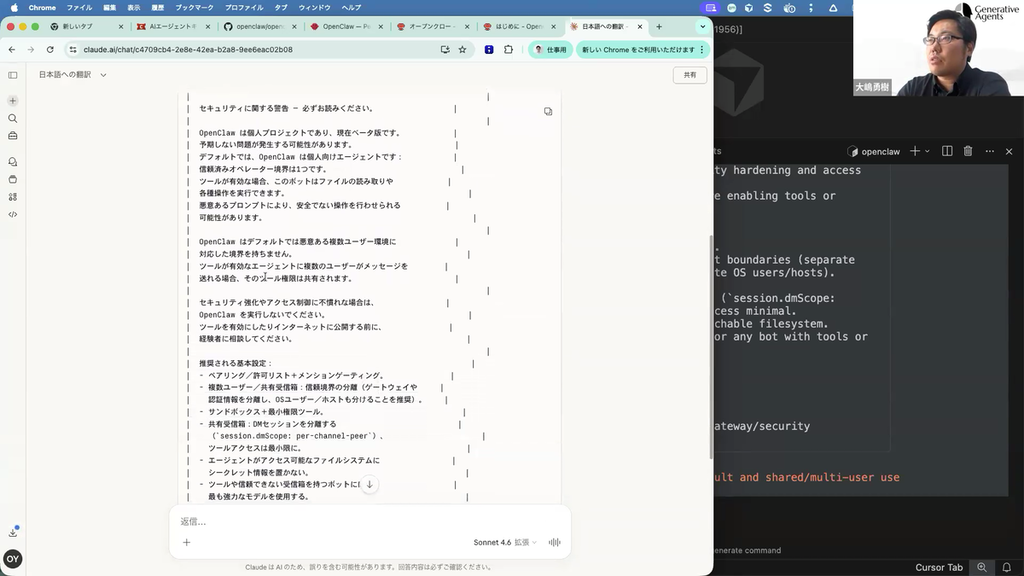Screen dimensions: 1024x576
Task: Open Claude search from the sidebar
Action: coord(12,118)
